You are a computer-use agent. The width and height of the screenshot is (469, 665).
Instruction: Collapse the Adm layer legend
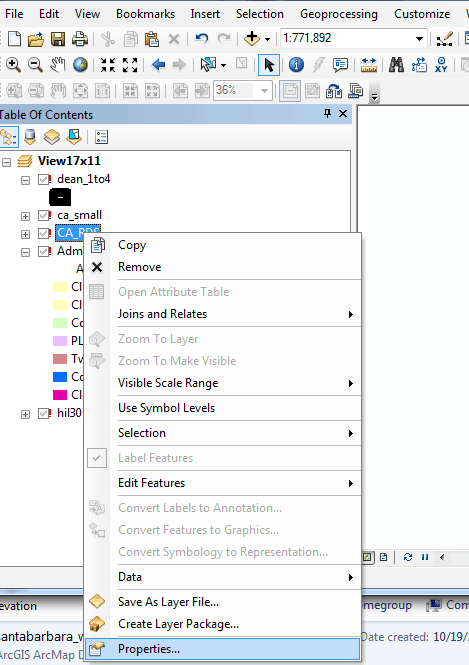25,252
